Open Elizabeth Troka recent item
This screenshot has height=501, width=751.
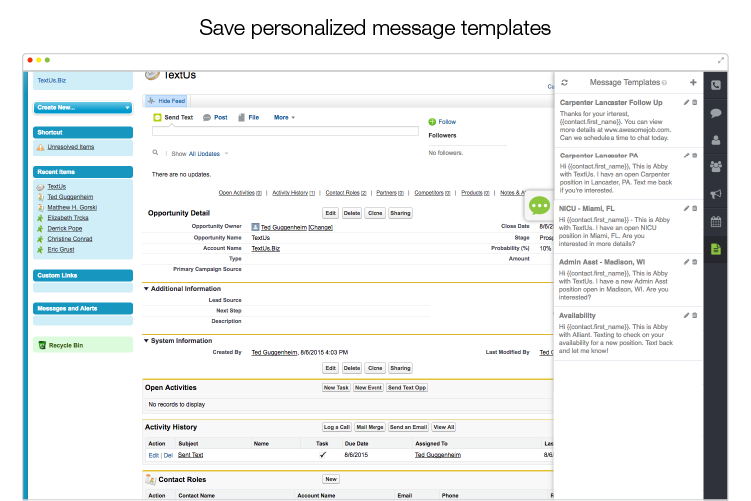coord(68,218)
